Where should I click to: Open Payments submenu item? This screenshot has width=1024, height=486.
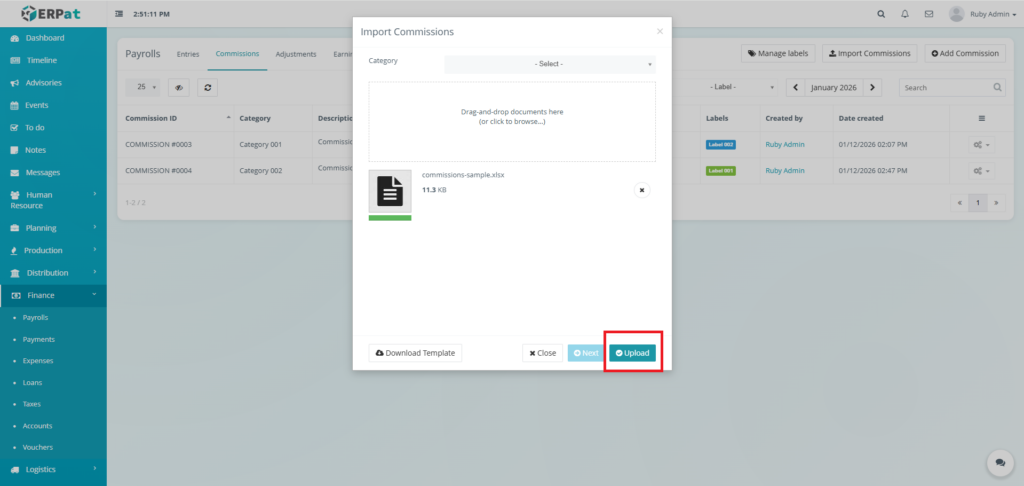click(x=39, y=339)
